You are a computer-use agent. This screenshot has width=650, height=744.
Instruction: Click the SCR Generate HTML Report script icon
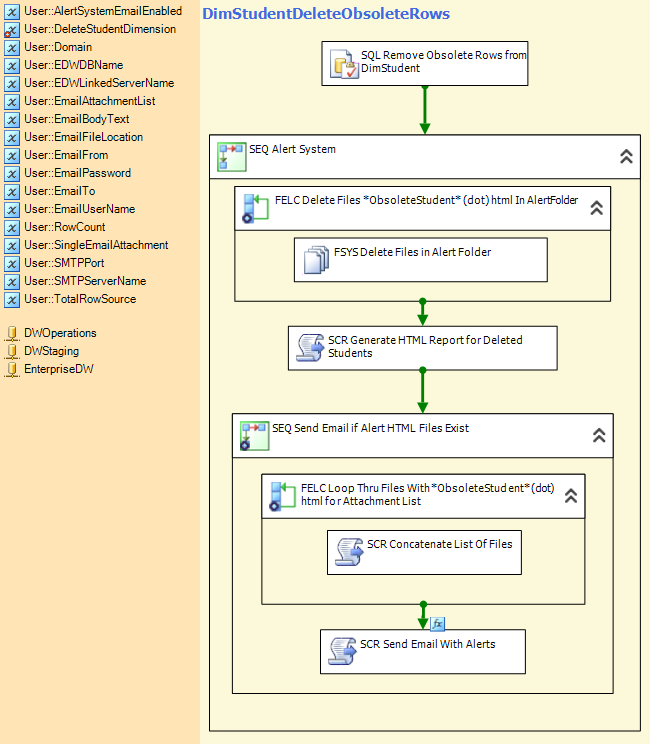pyautogui.click(x=310, y=348)
